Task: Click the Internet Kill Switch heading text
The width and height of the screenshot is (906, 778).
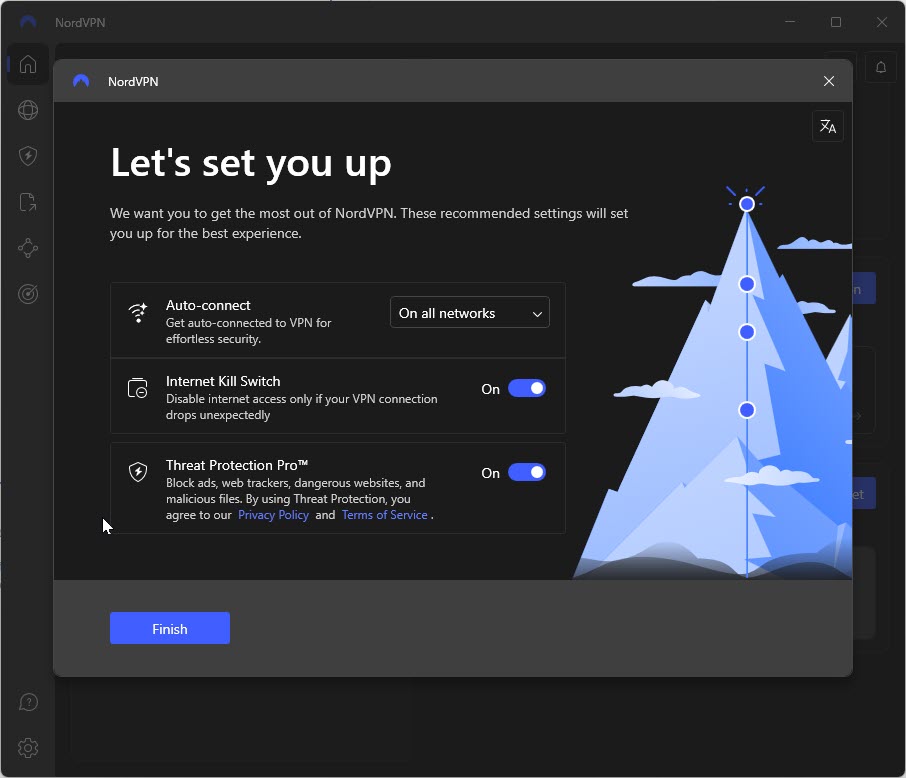Action: point(223,381)
